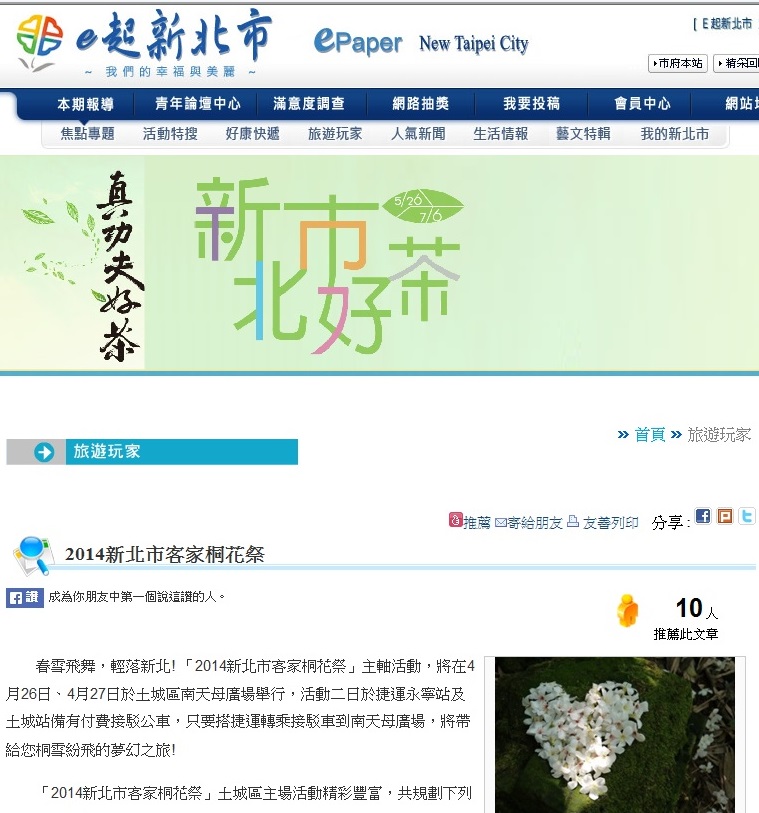The height and width of the screenshot is (813, 759).
Task: Switch to the 藝文特輯 tab
Action: (x=583, y=134)
